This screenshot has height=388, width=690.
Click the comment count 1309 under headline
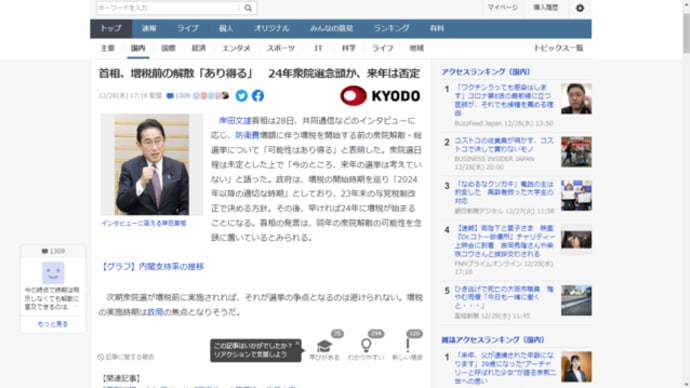[178, 95]
